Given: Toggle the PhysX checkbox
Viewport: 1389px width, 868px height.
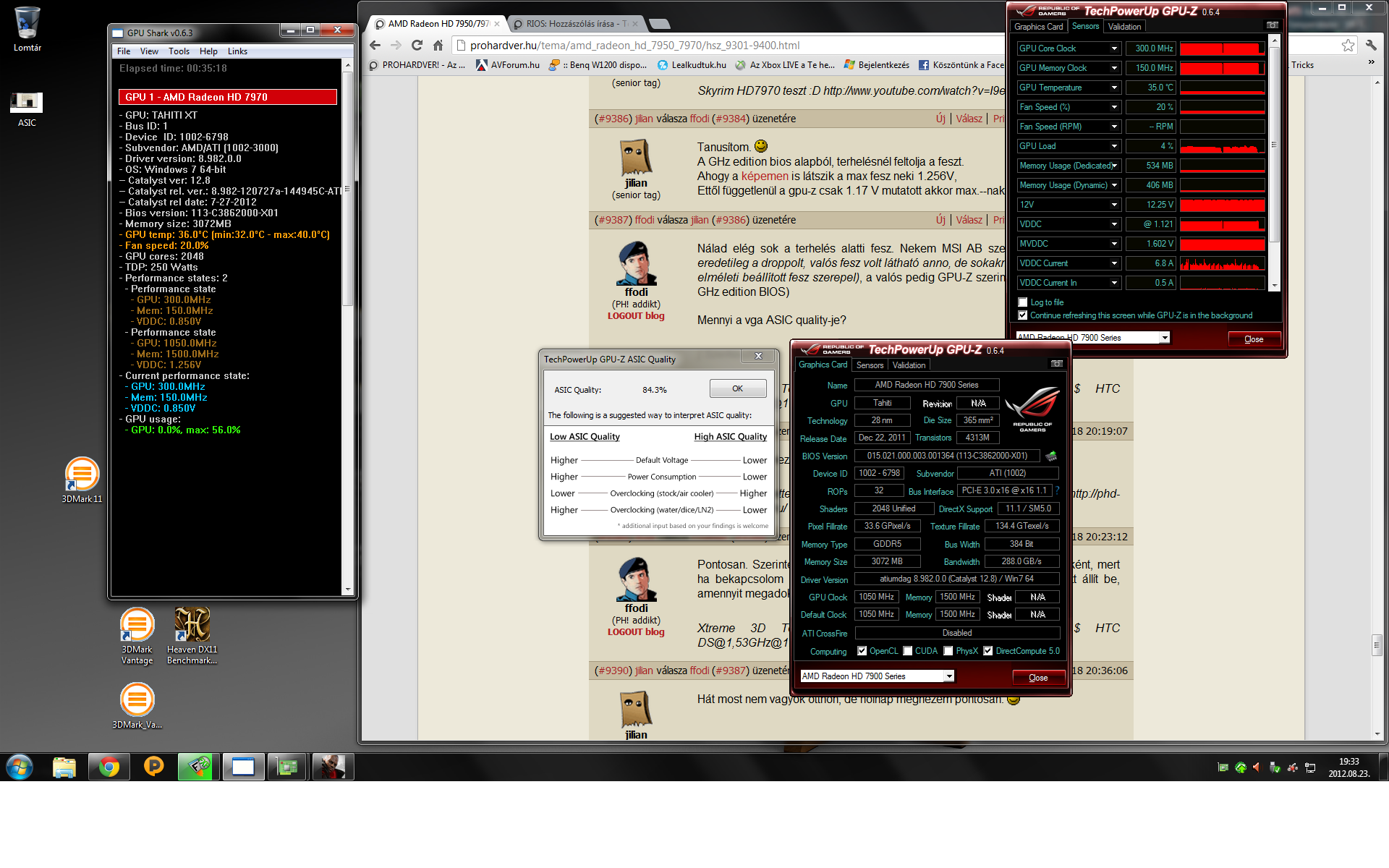Looking at the screenshot, I should click(948, 651).
